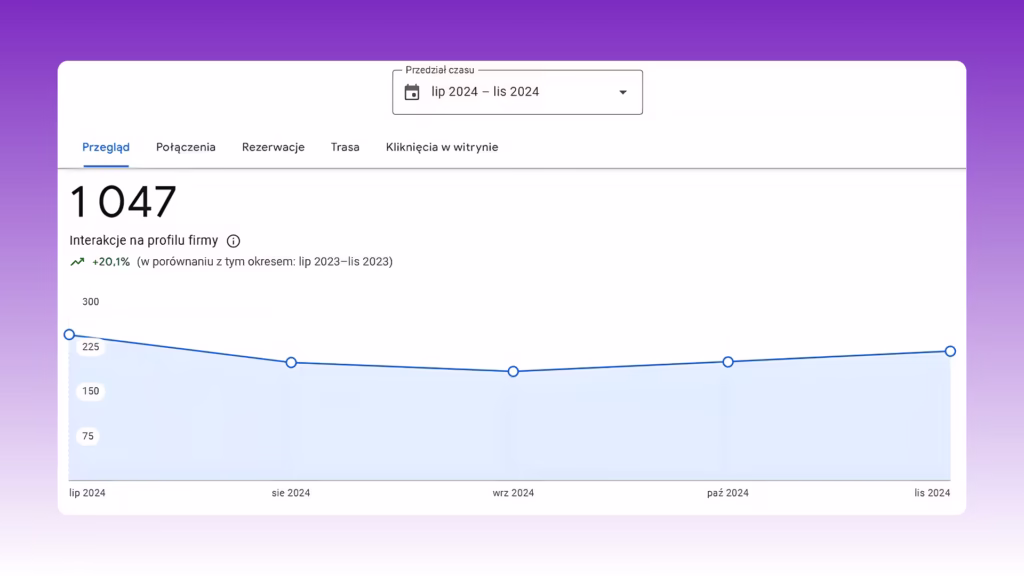
Task: Click the Interakcje na profilu firmy label
Action: 144,240
